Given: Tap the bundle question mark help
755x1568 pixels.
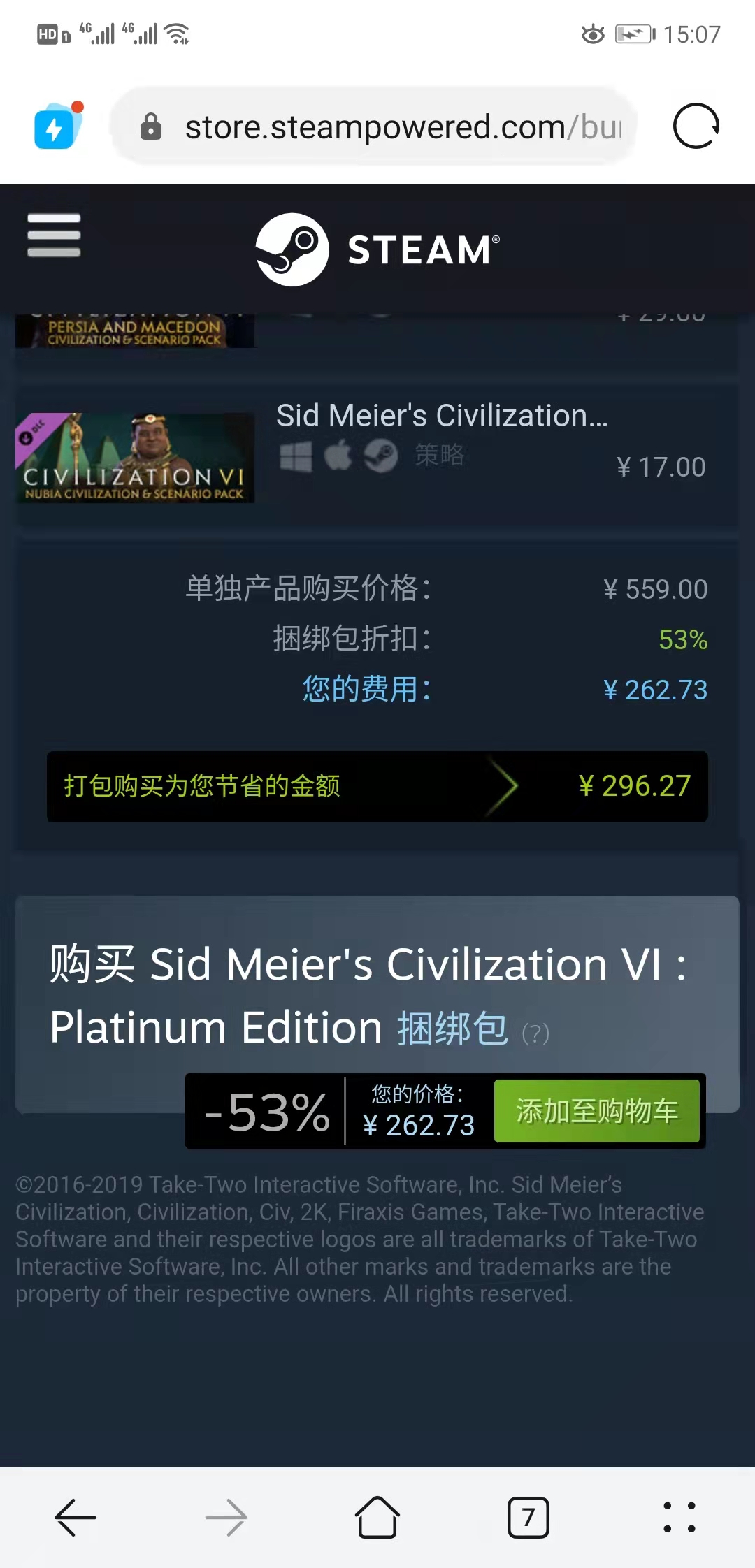Looking at the screenshot, I should point(536,1033).
